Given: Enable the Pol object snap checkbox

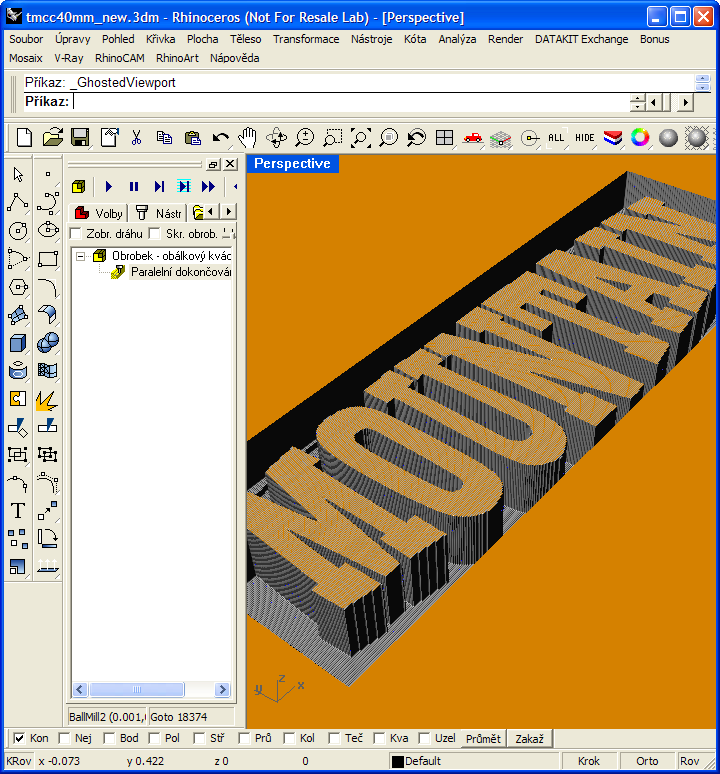Looking at the screenshot, I should [x=154, y=738].
